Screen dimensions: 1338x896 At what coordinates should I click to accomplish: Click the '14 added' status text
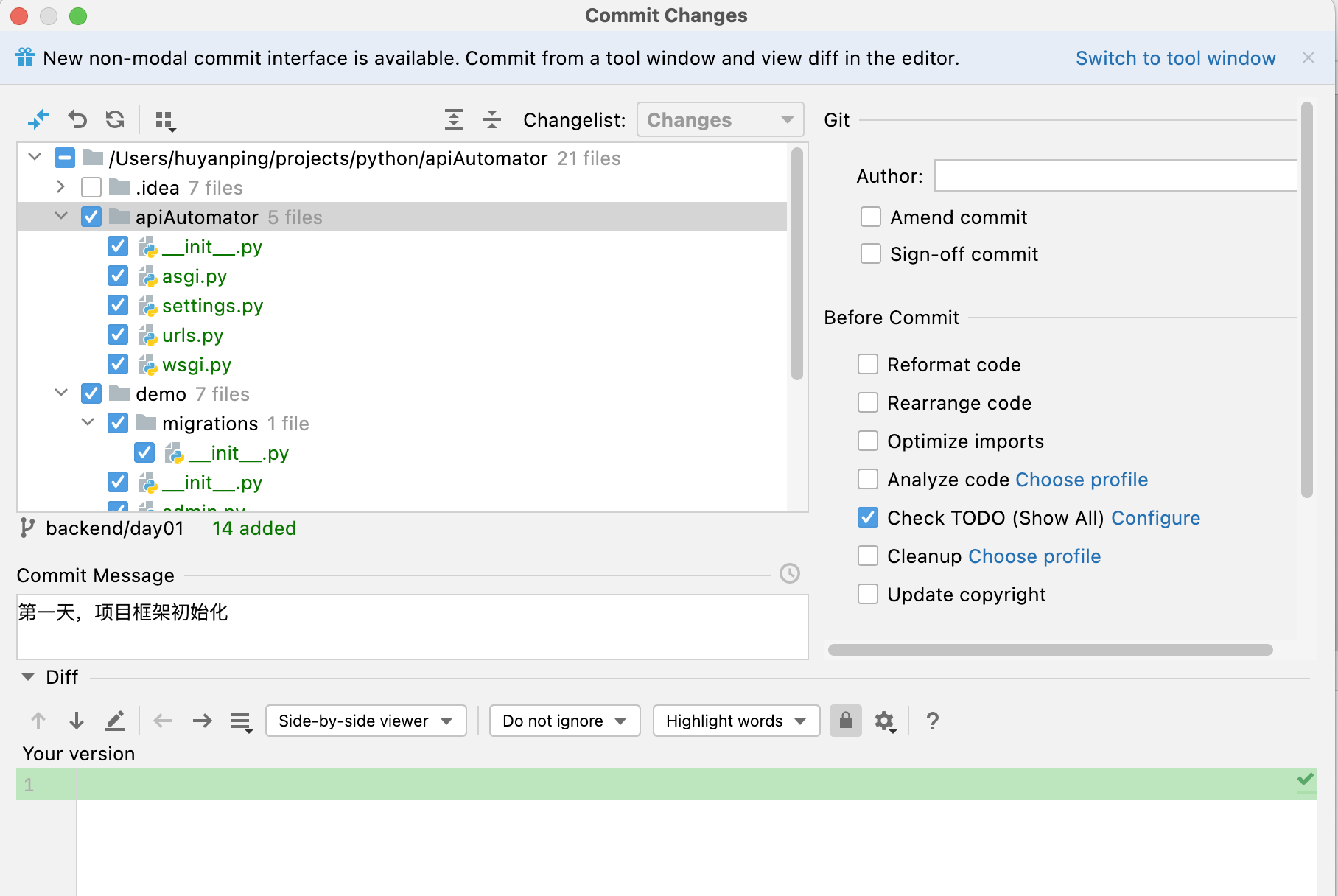click(x=254, y=528)
